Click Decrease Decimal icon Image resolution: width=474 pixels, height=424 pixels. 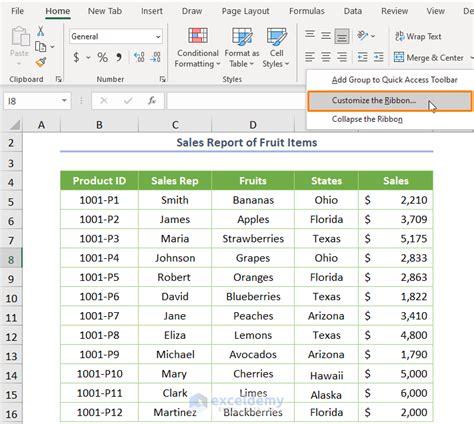pos(155,57)
